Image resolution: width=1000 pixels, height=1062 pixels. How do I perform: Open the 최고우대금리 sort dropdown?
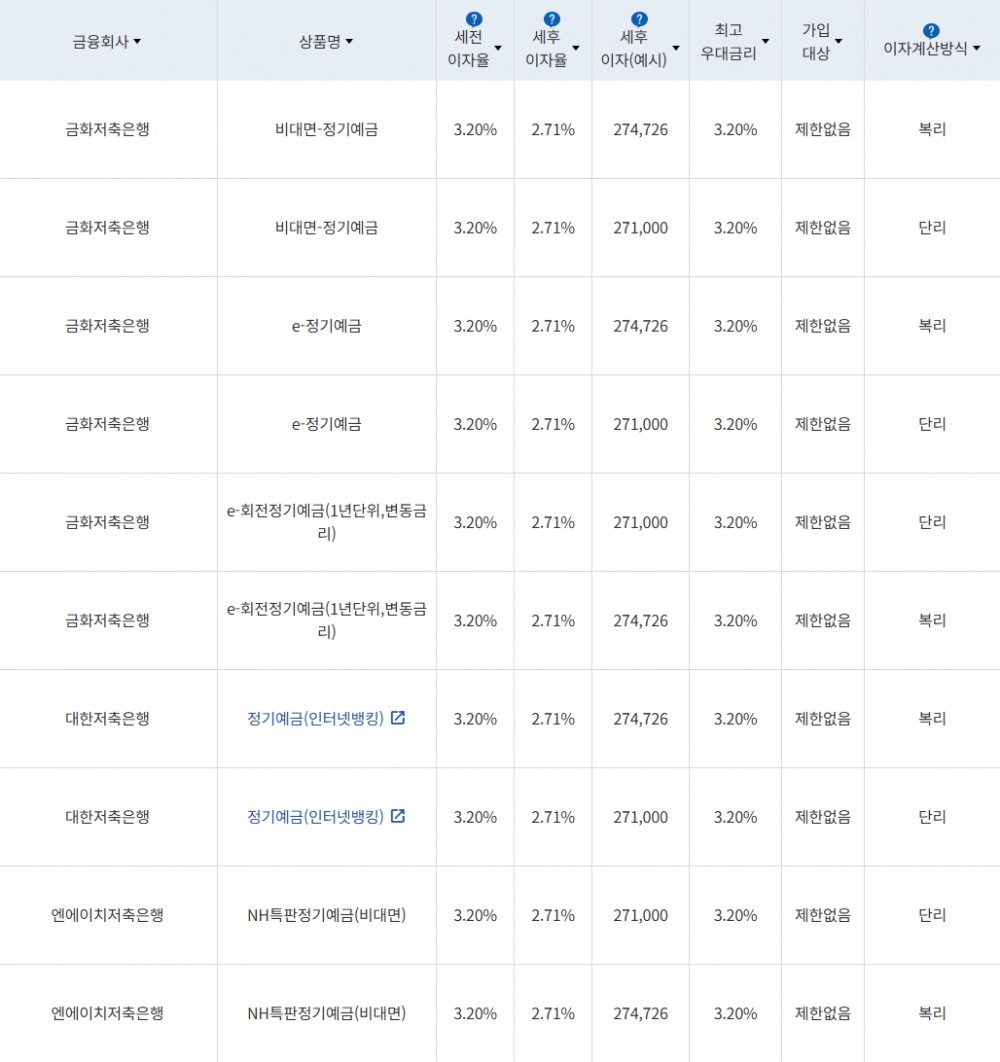(x=766, y=40)
